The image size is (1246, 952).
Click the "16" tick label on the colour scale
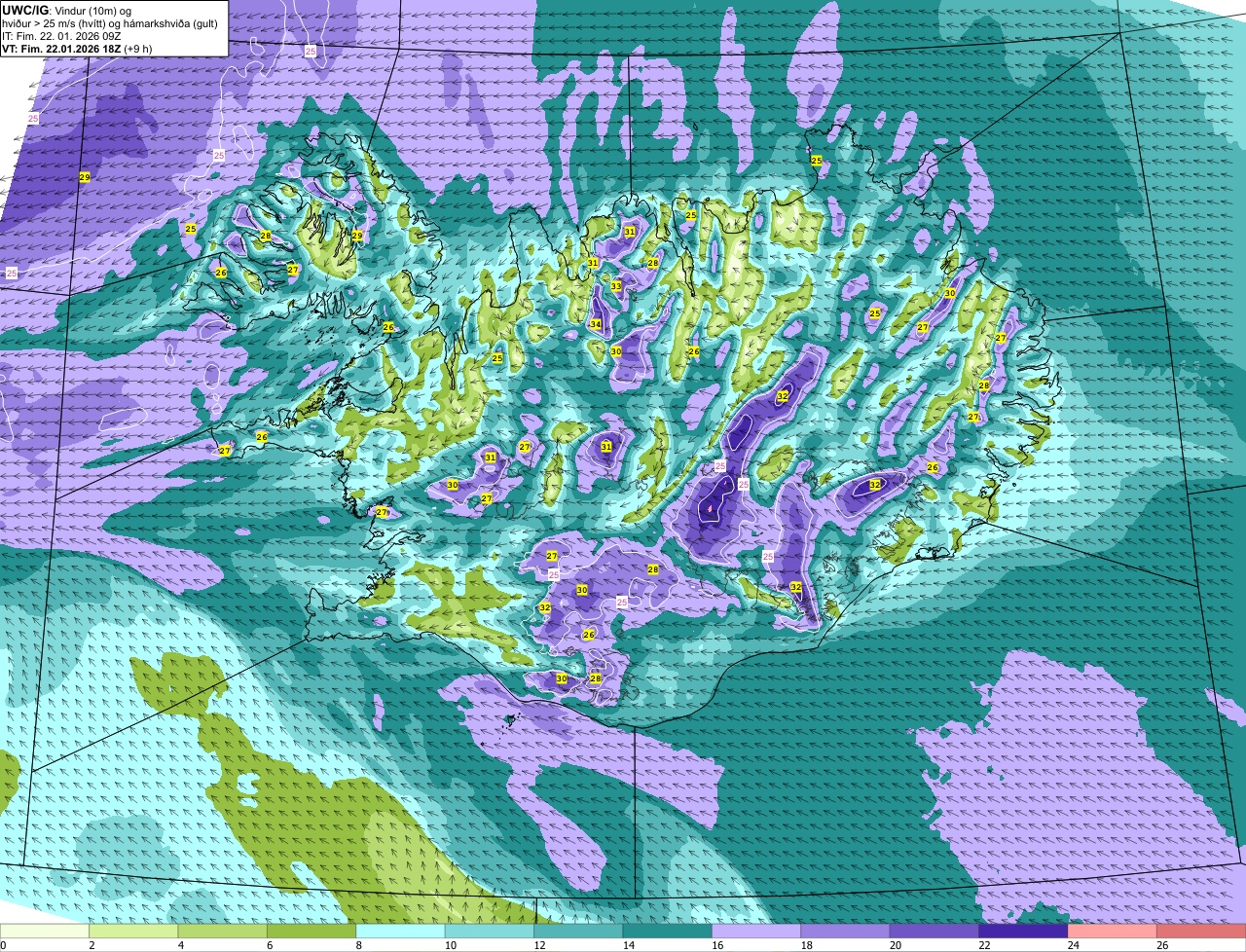(x=715, y=945)
